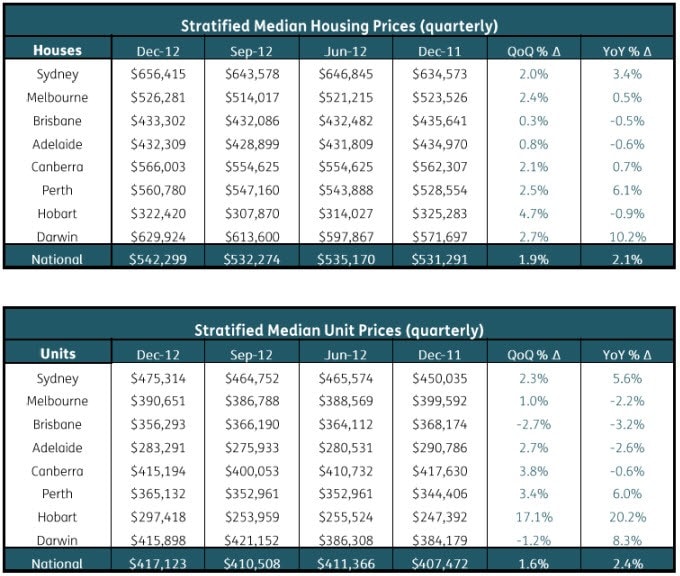The height and width of the screenshot is (576, 680).
Task: Click the Stratified Median Unit Prices title
Action: tap(338, 330)
